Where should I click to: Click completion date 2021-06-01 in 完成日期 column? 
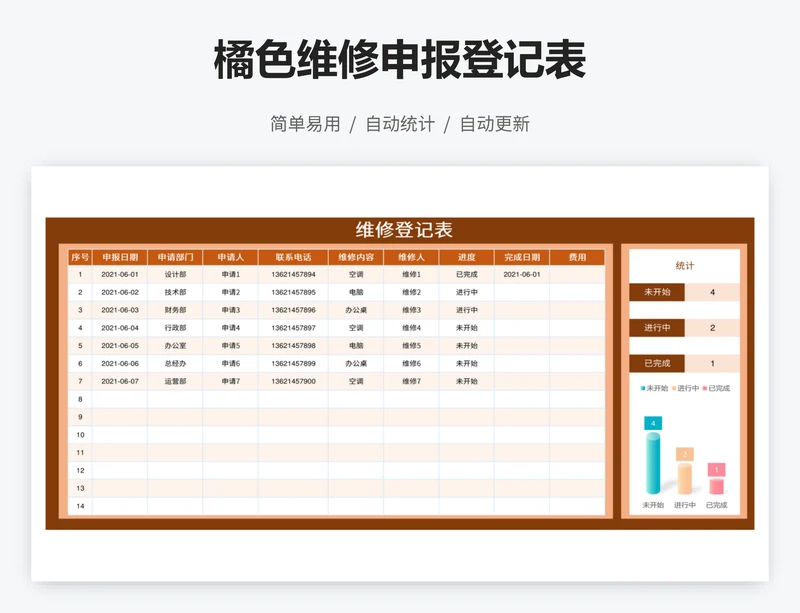coord(521,275)
